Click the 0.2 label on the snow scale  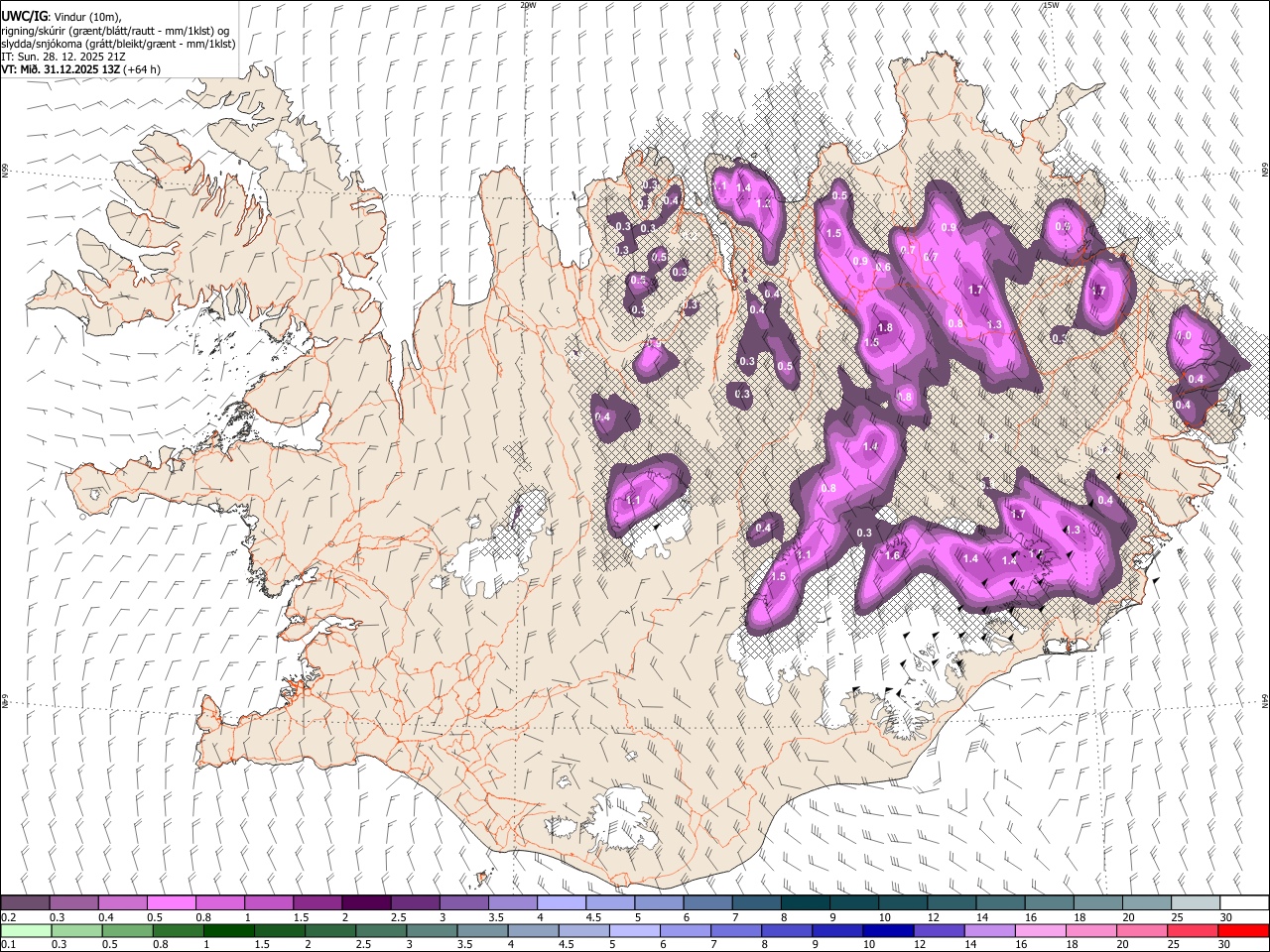(8, 917)
